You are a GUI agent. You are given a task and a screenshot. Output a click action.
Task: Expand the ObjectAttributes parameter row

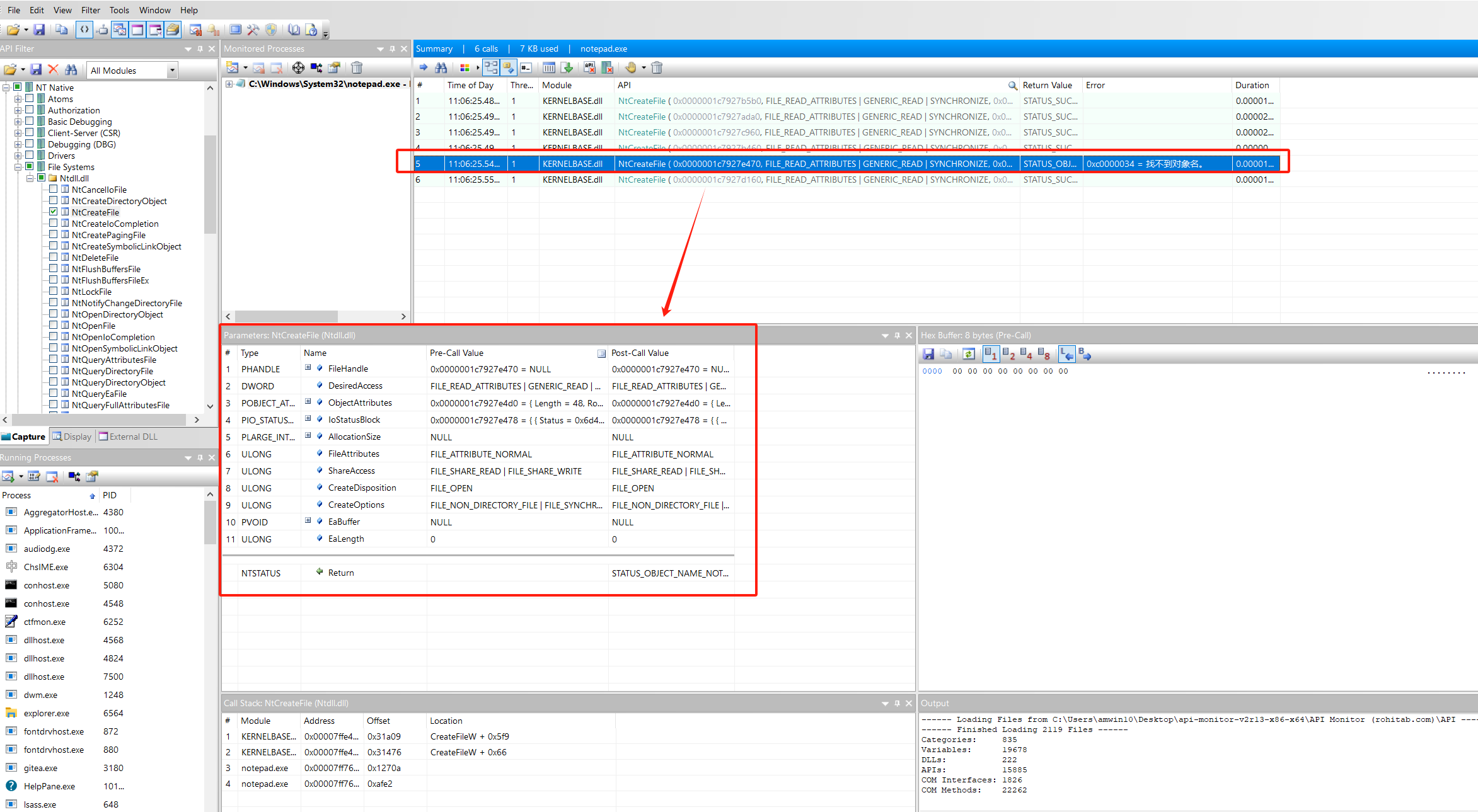pyautogui.click(x=308, y=402)
